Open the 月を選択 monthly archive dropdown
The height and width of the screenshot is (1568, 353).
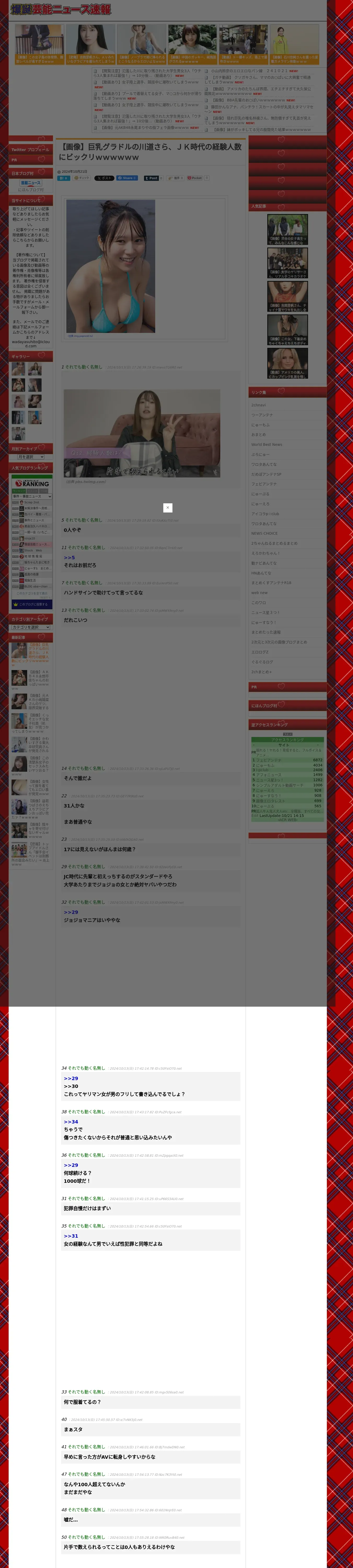(x=31, y=457)
